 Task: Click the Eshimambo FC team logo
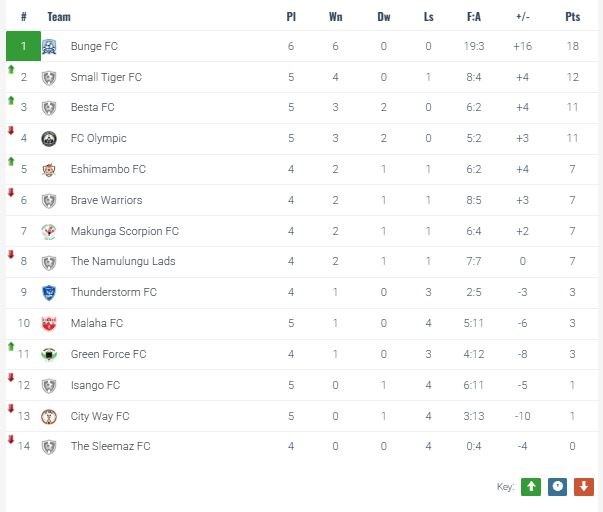[49, 170]
